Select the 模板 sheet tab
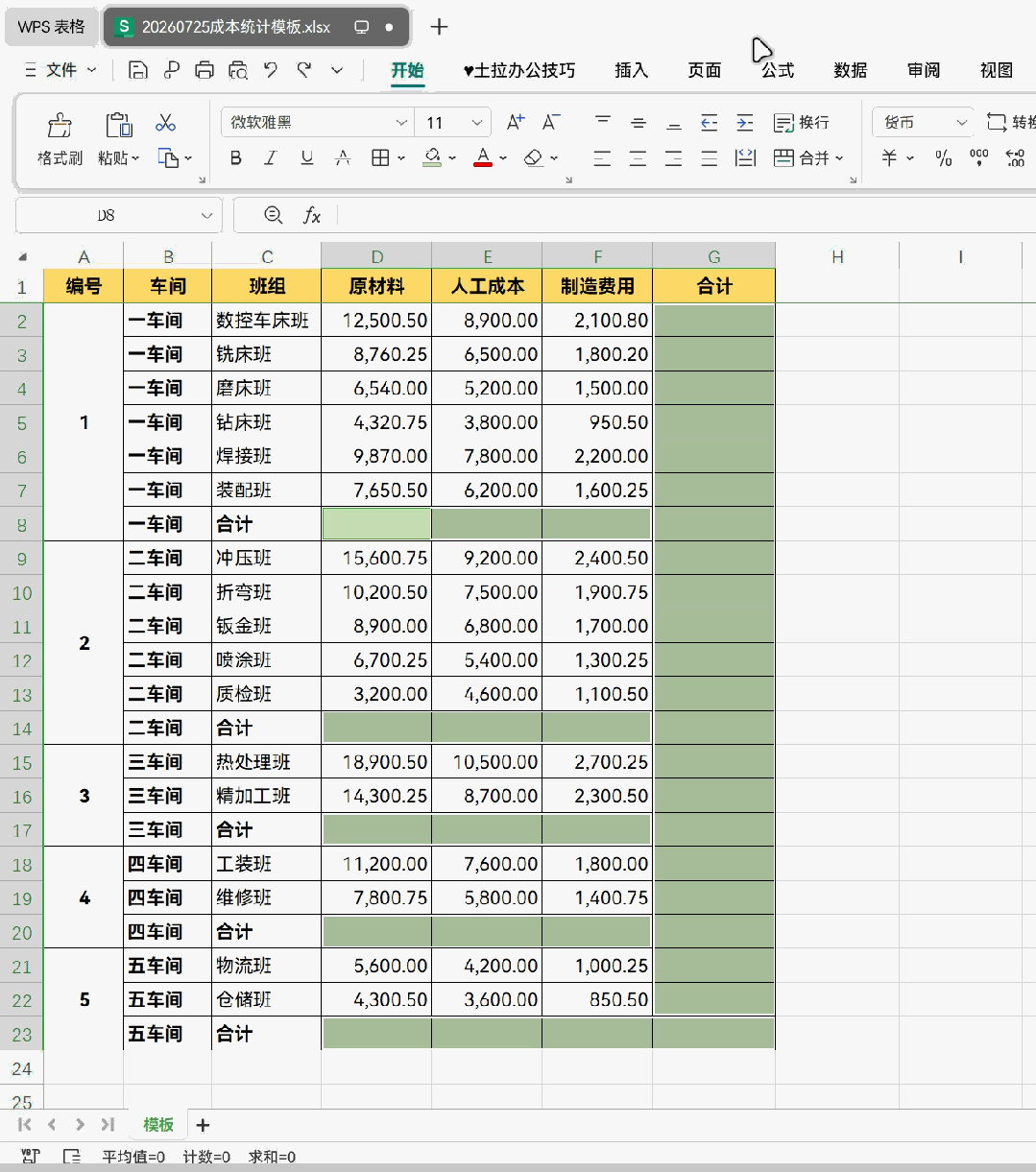 point(158,1125)
